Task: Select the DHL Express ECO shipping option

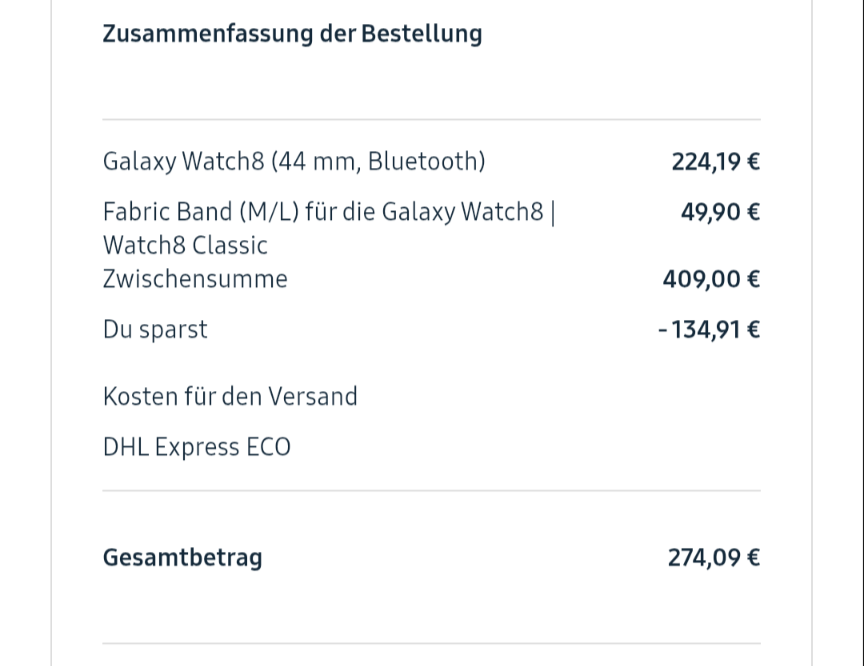Action: coord(197,446)
